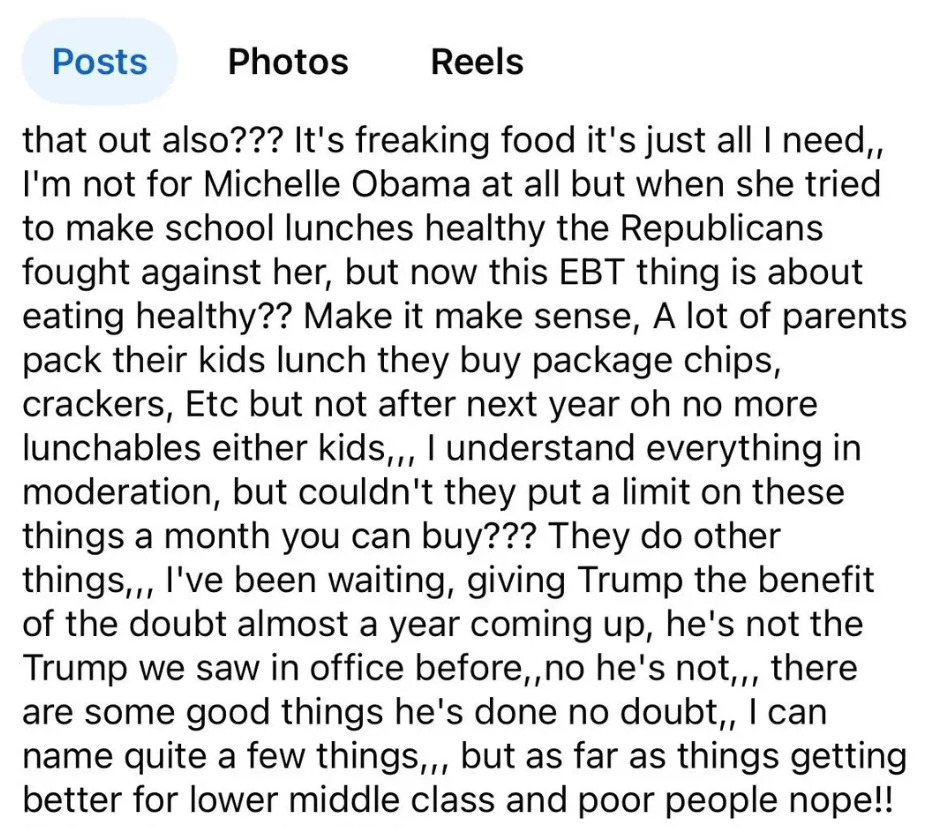Click the text mentioning Michelle Obama

[x=300, y=184]
